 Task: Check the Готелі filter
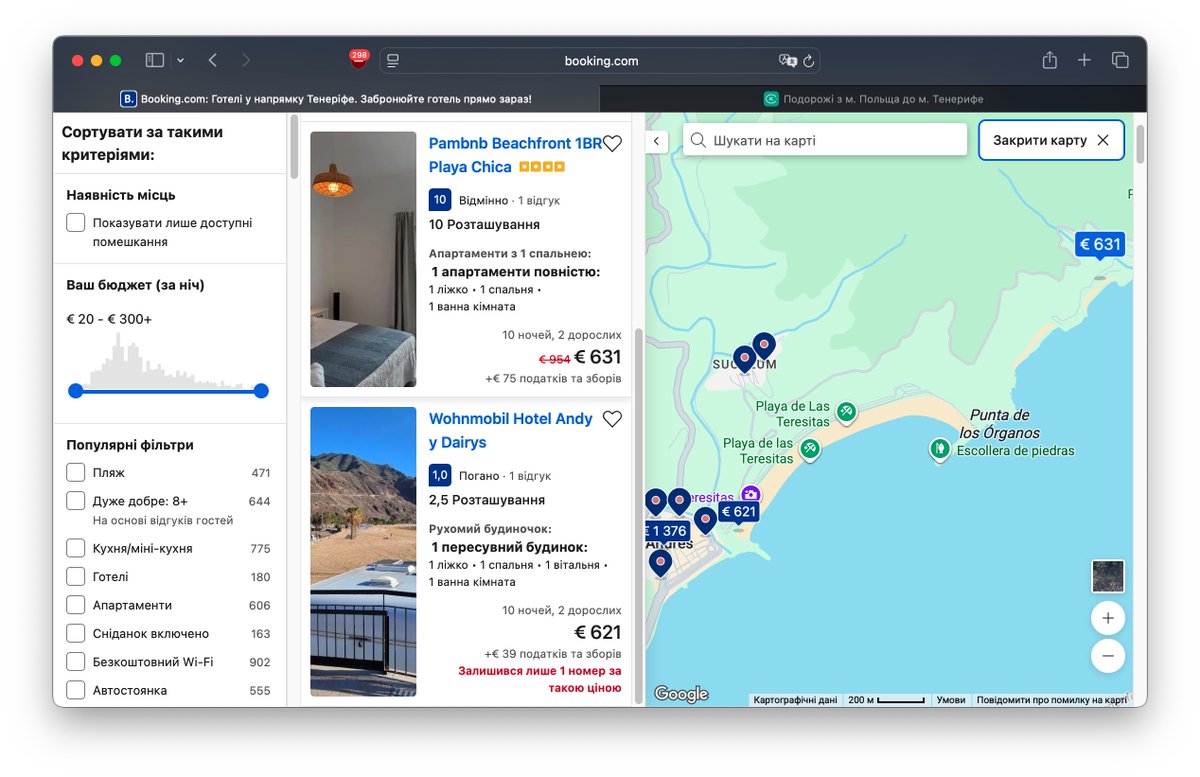[75, 577]
